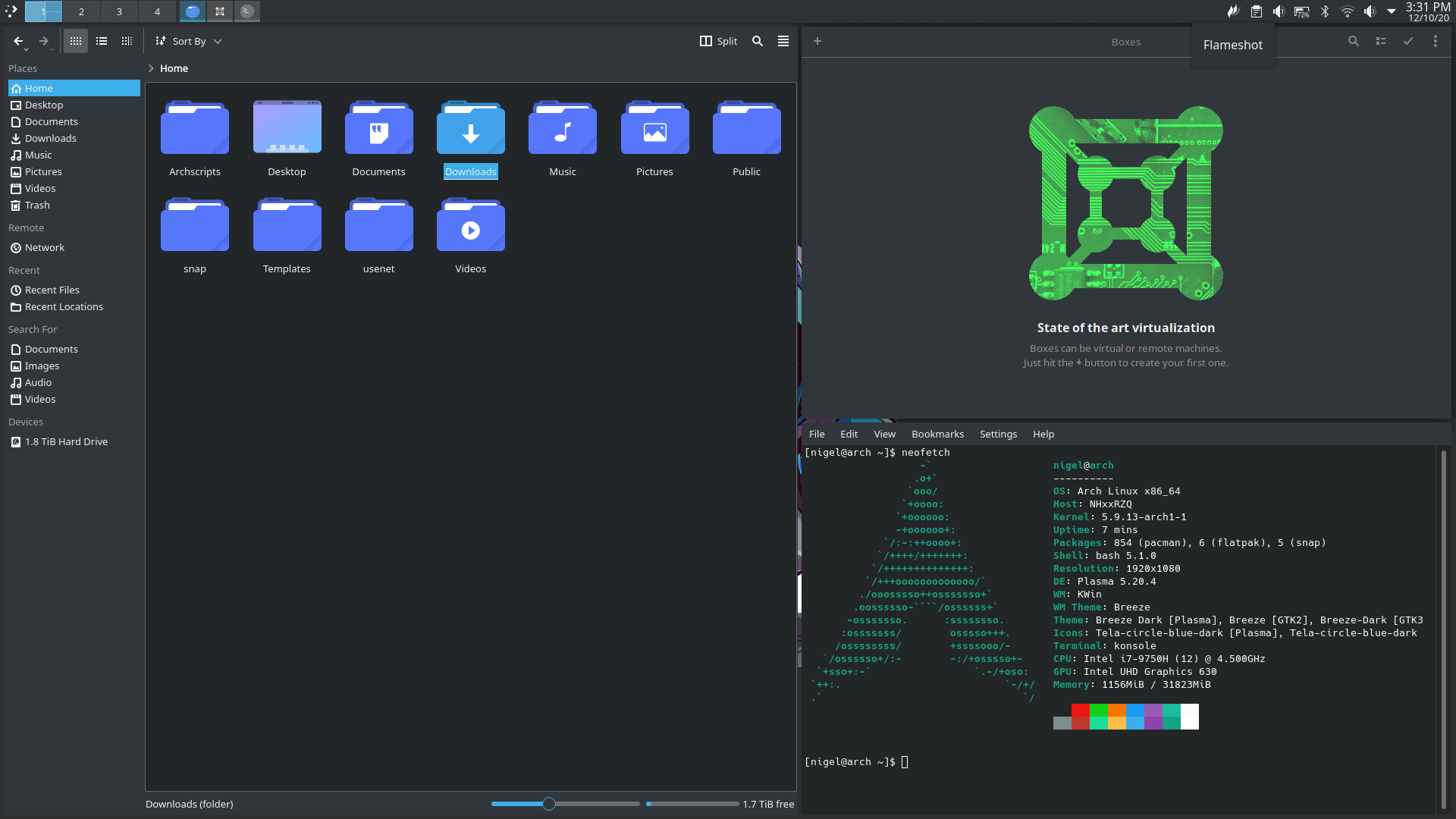Select the Videos folder icon
This screenshot has height=819, width=1456.
470,224
